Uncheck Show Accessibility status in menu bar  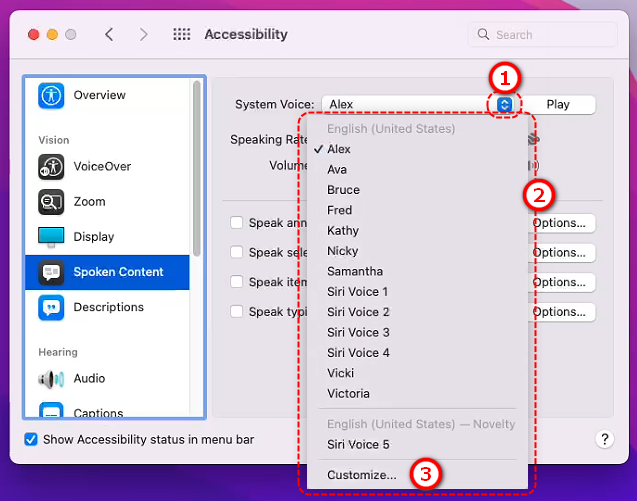coord(31,439)
